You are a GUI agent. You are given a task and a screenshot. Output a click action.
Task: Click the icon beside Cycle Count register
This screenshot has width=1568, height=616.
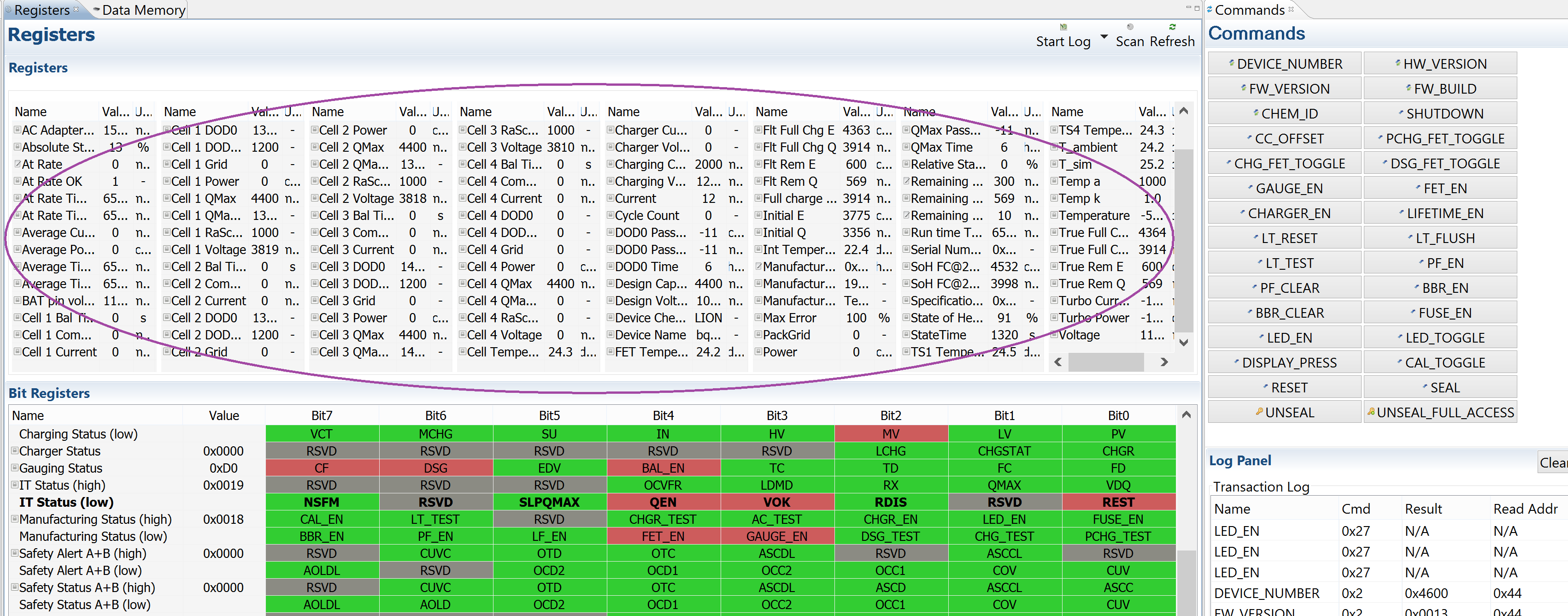point(611,215)
